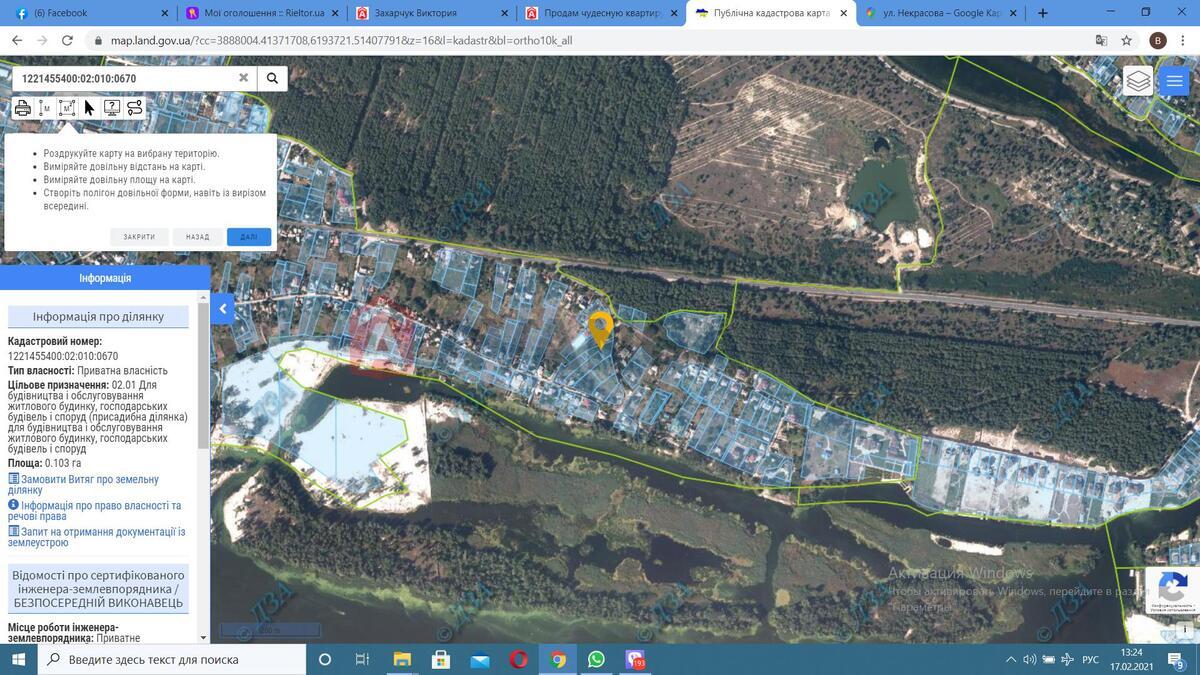
Task: Collapse the information side panel
Action: coord(223,309)
